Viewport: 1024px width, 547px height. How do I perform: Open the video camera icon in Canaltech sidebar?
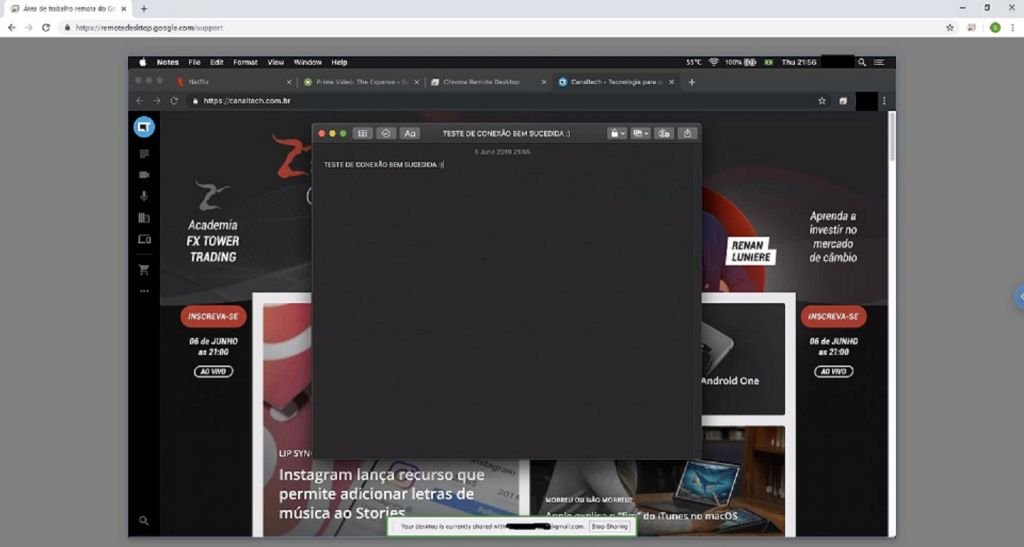coord(144,175)
